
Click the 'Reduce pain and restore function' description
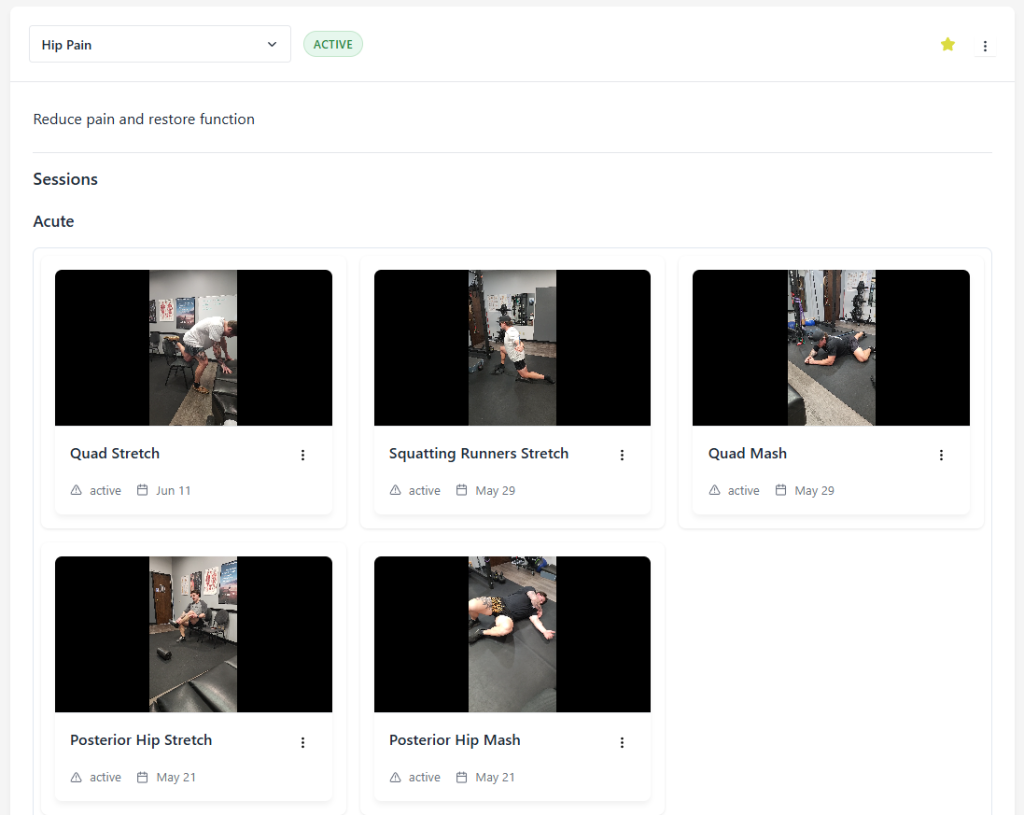coord(144,119)
